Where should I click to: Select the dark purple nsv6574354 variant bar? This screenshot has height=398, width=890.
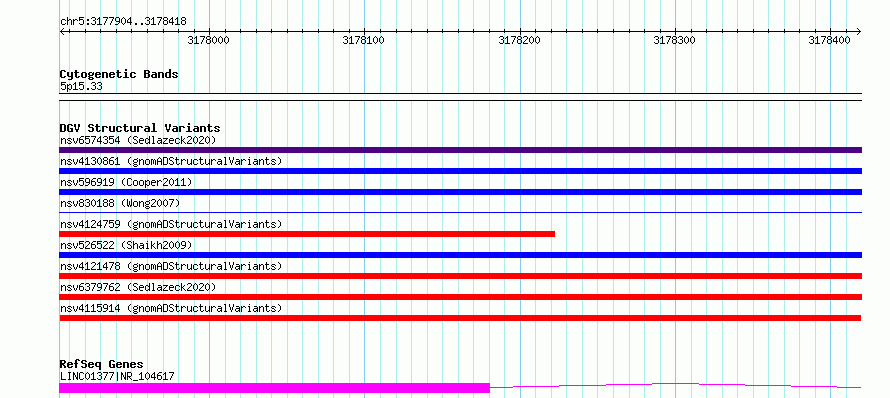460,150
